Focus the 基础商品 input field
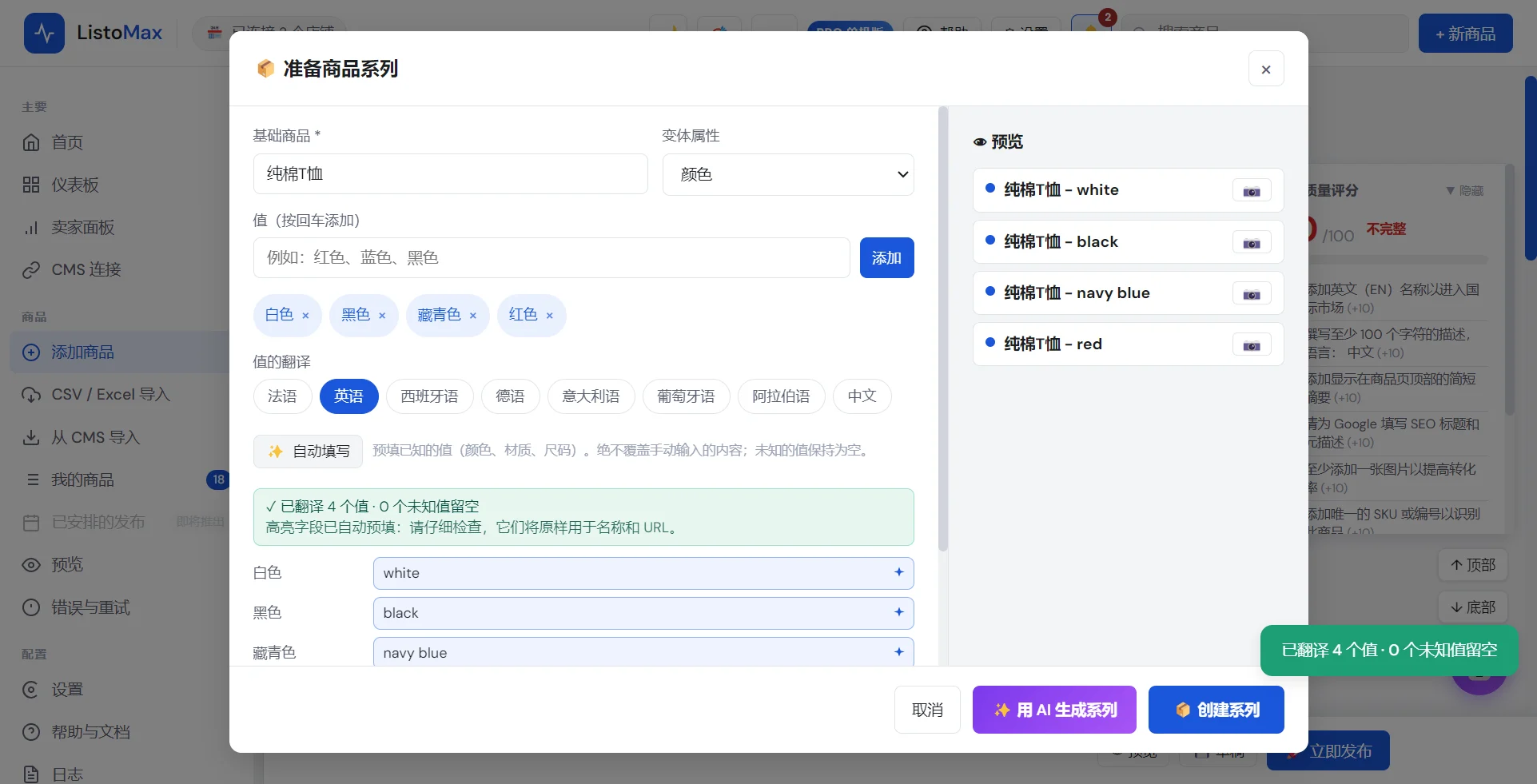Screen dimensions: 1537x784 pyautogui.click(x=451, y=174)
